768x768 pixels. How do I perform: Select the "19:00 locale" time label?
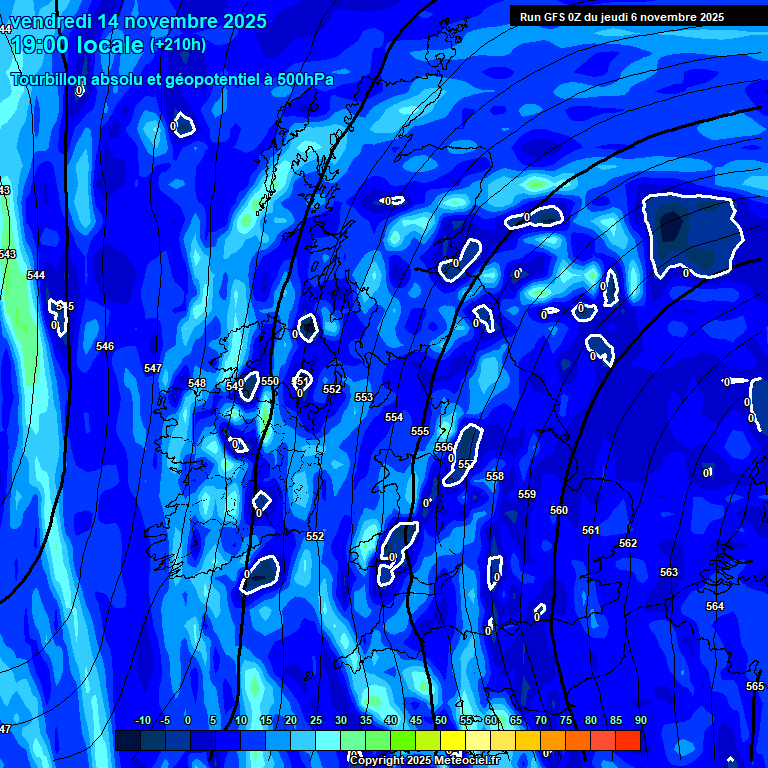(x=77, y=45)
